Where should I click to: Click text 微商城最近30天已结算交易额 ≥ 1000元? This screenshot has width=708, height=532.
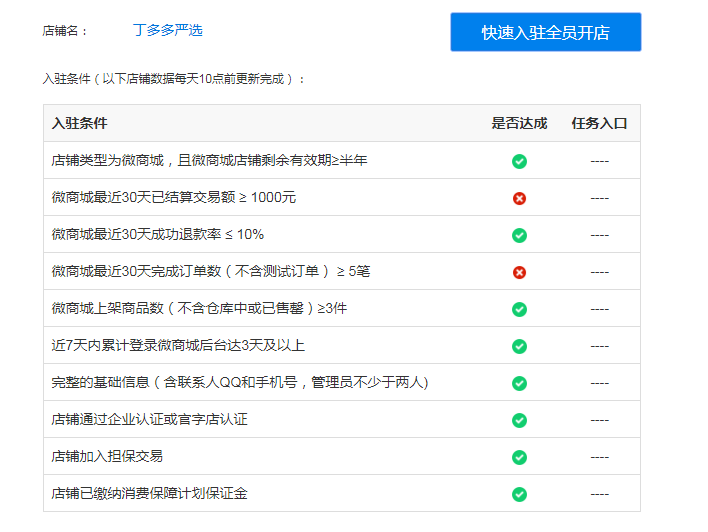point(173,197)
